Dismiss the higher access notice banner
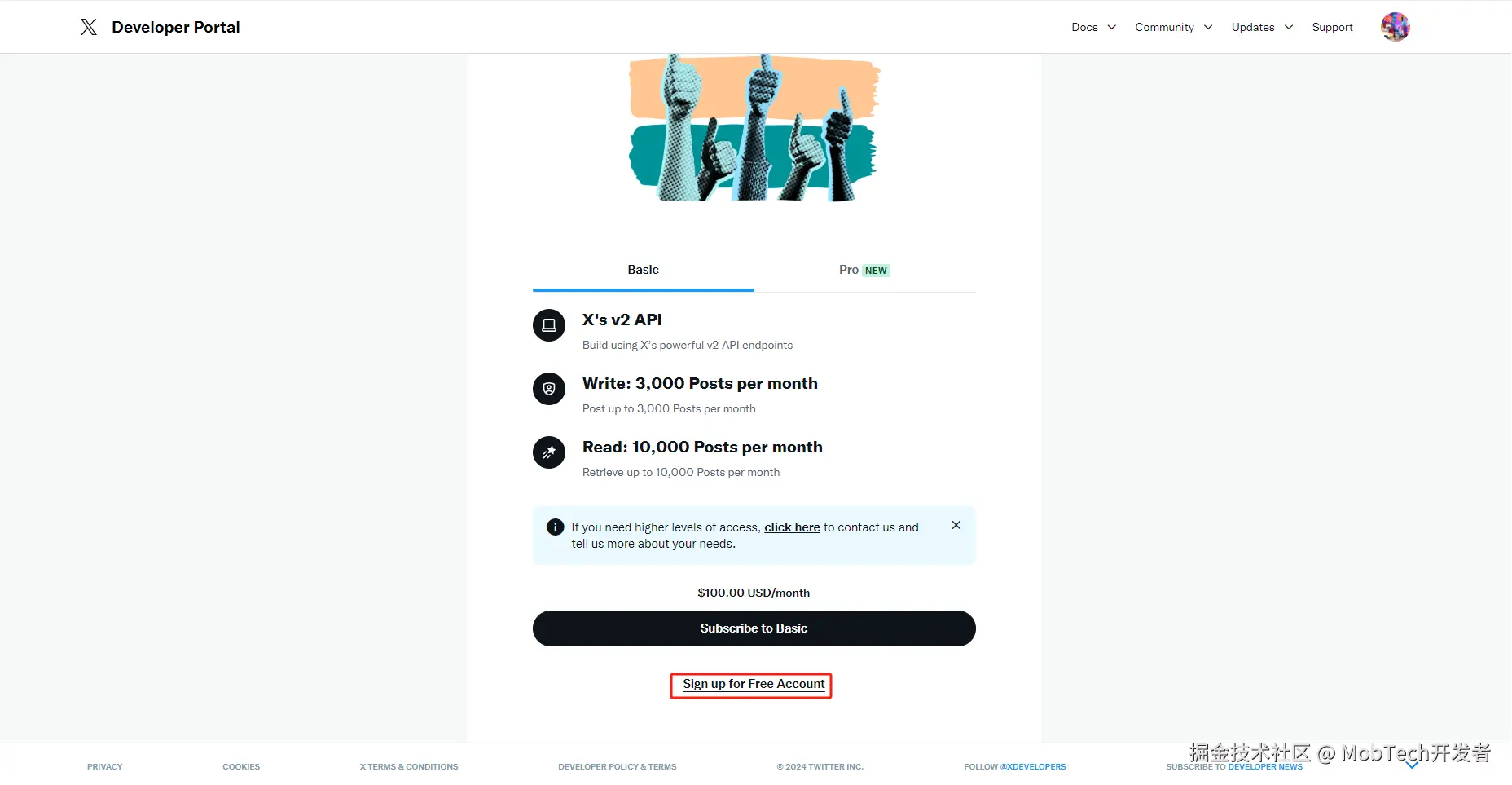 [956, 526]
